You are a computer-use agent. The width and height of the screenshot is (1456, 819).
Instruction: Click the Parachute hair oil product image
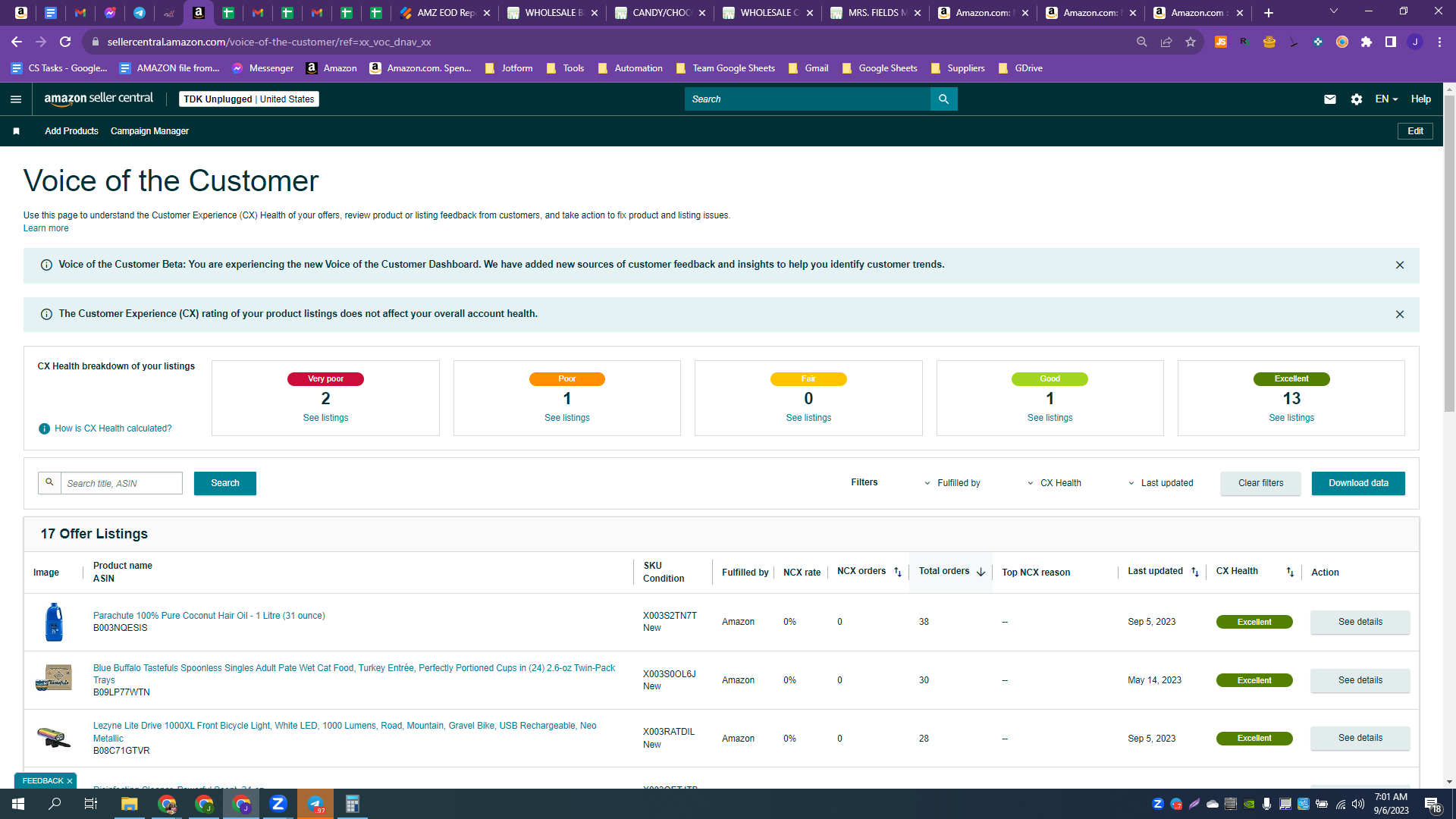point(54,623)
